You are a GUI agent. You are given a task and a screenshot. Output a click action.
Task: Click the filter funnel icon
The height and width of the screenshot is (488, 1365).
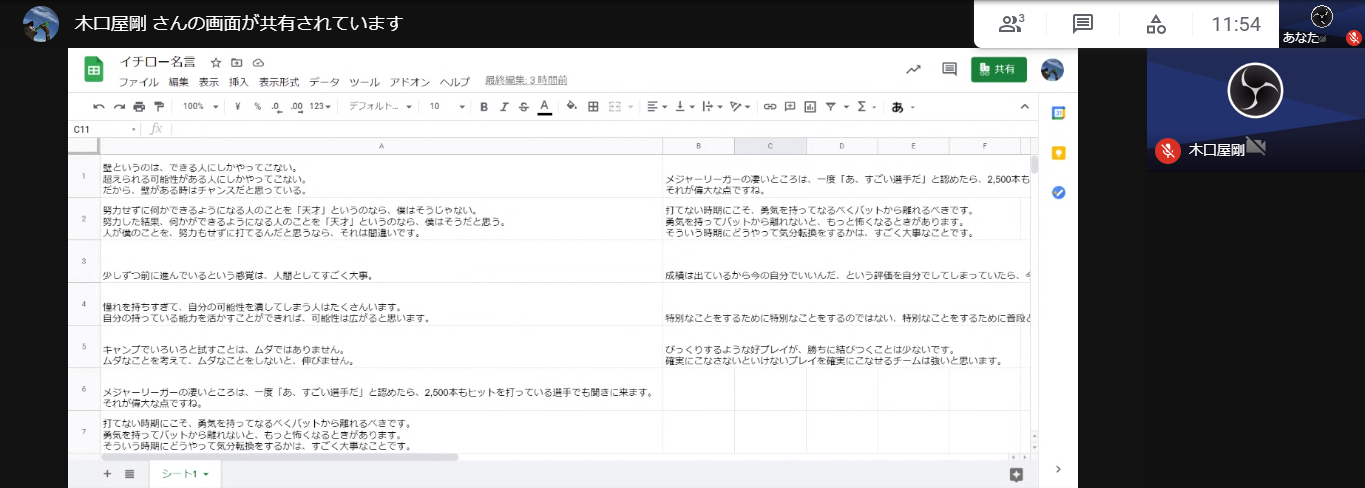[x=830, y=106]
